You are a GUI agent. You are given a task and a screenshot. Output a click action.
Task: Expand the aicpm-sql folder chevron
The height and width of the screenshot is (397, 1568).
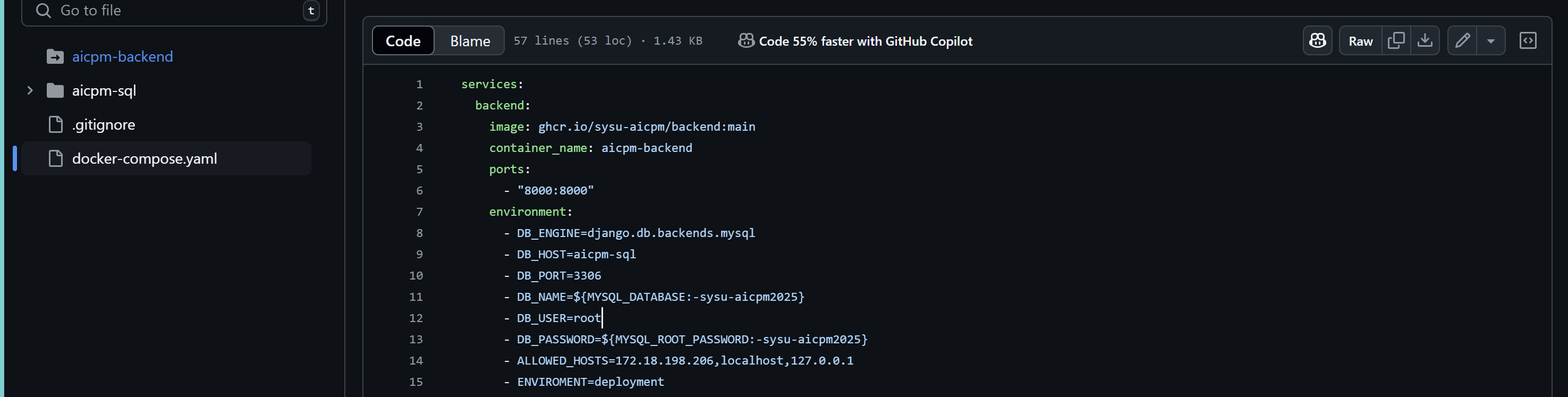coord(30,91)
